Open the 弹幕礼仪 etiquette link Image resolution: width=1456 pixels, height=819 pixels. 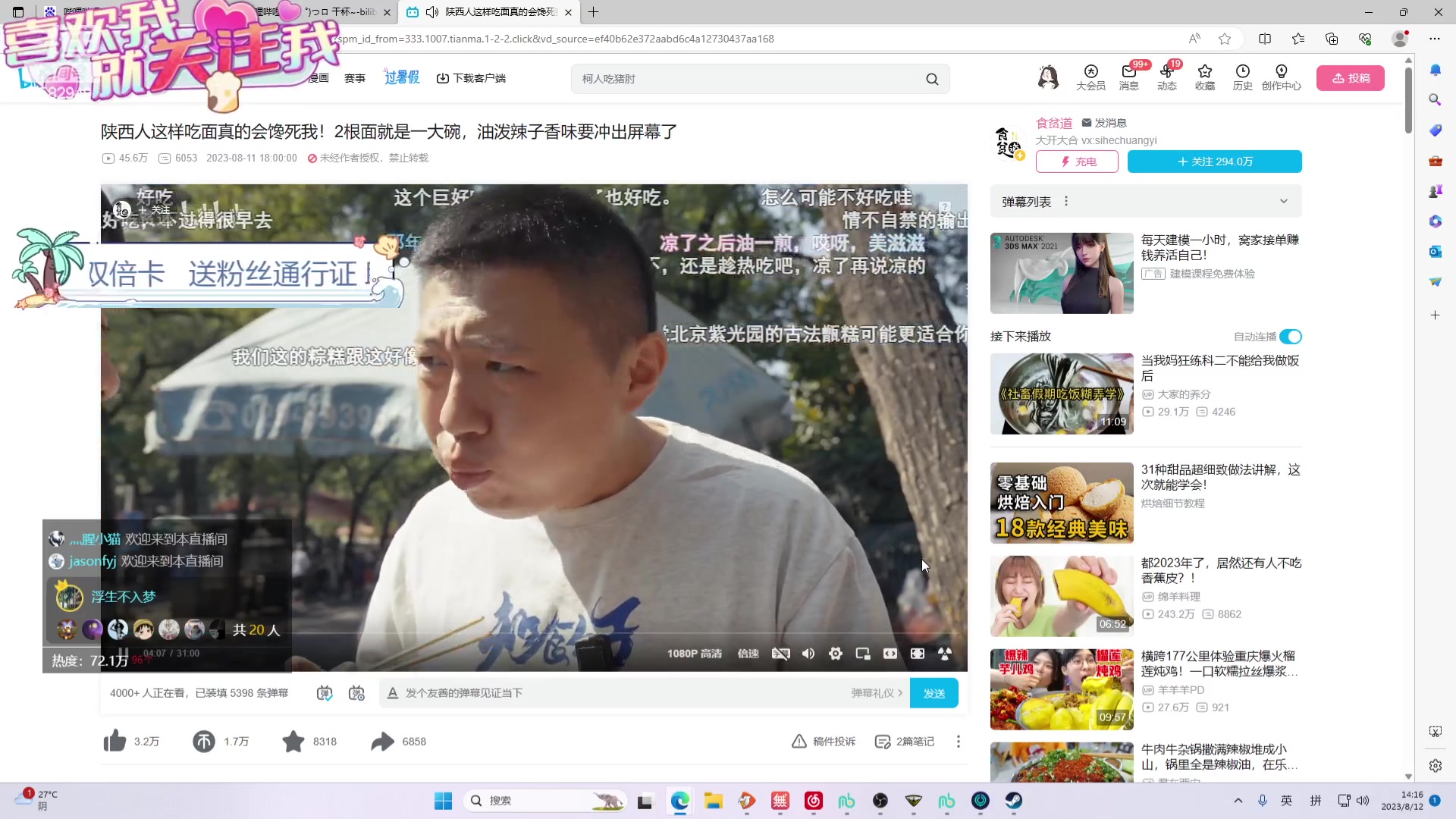click(877, 693)
